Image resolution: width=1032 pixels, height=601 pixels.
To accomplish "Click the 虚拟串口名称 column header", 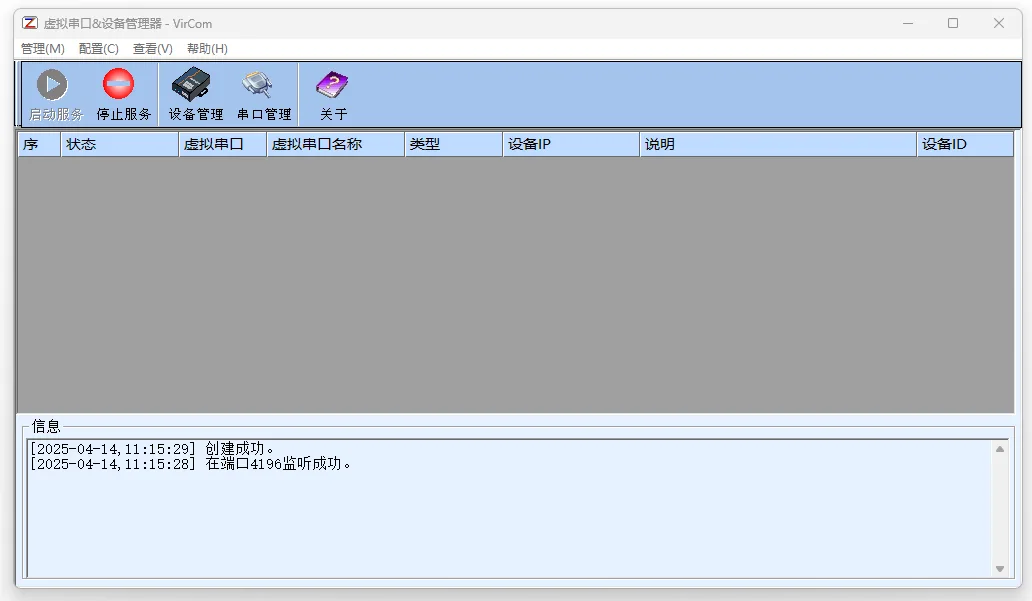I will (336, 144).
